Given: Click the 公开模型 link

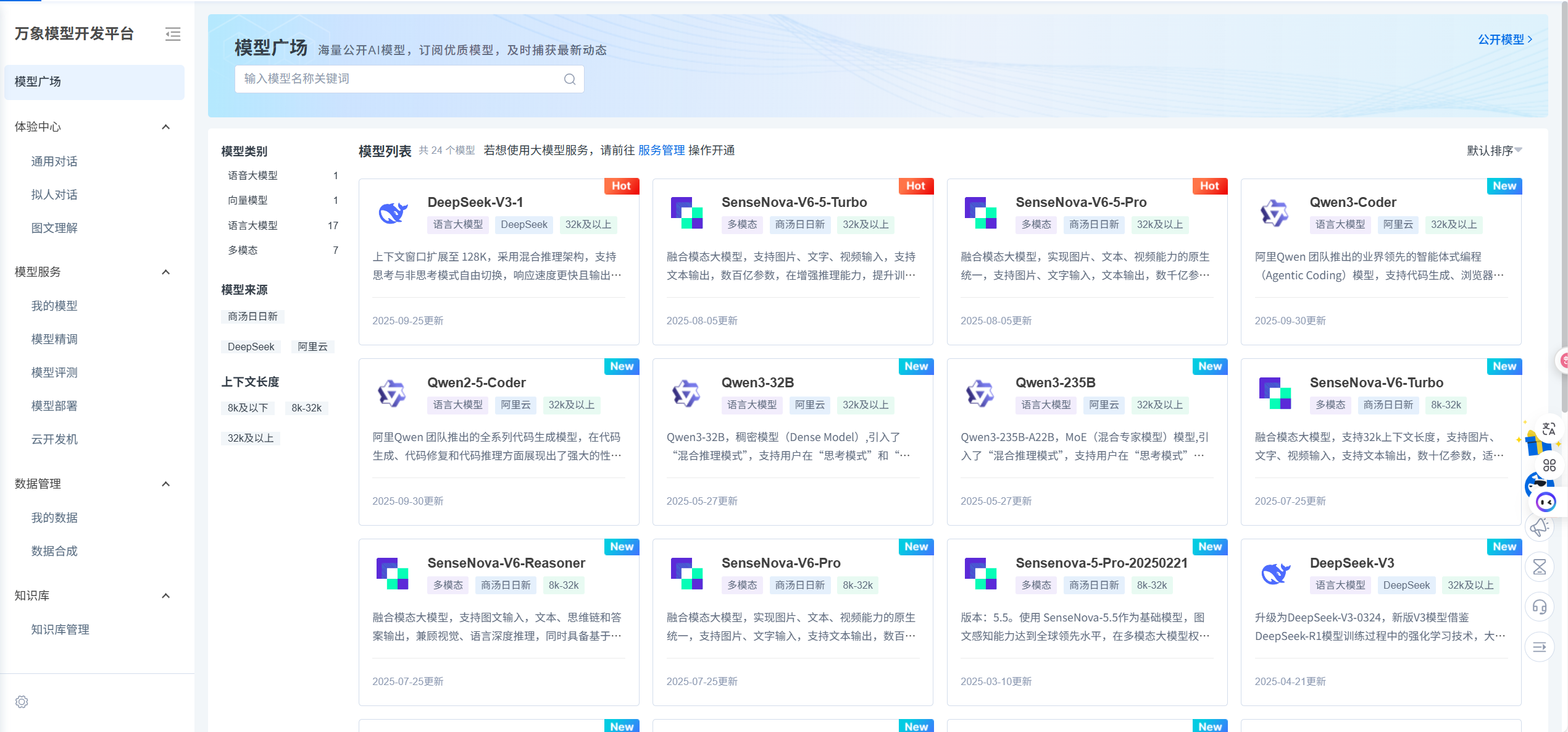Looking at the screenshot, I should coord(1503,39).
